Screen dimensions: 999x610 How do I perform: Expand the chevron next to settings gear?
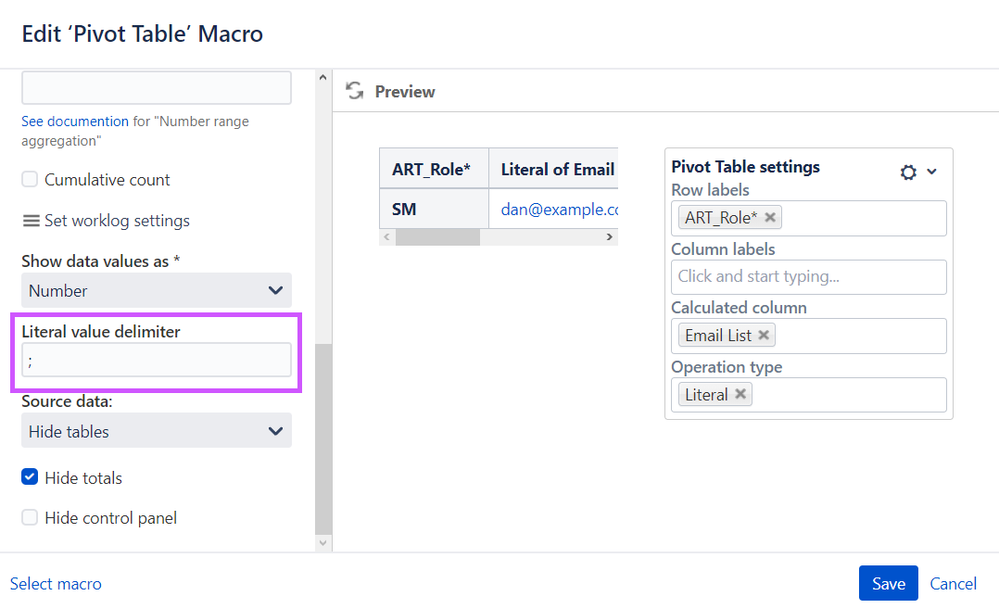tap(932, 172)
